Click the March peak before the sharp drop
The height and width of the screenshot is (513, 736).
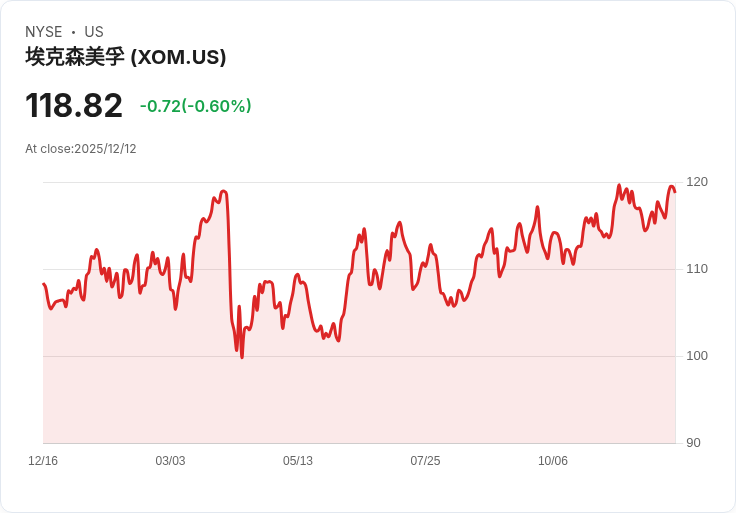tap(223, 191)
